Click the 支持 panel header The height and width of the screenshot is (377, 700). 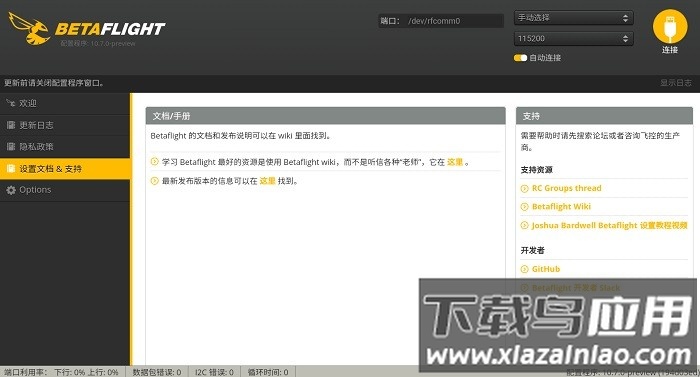604,116
